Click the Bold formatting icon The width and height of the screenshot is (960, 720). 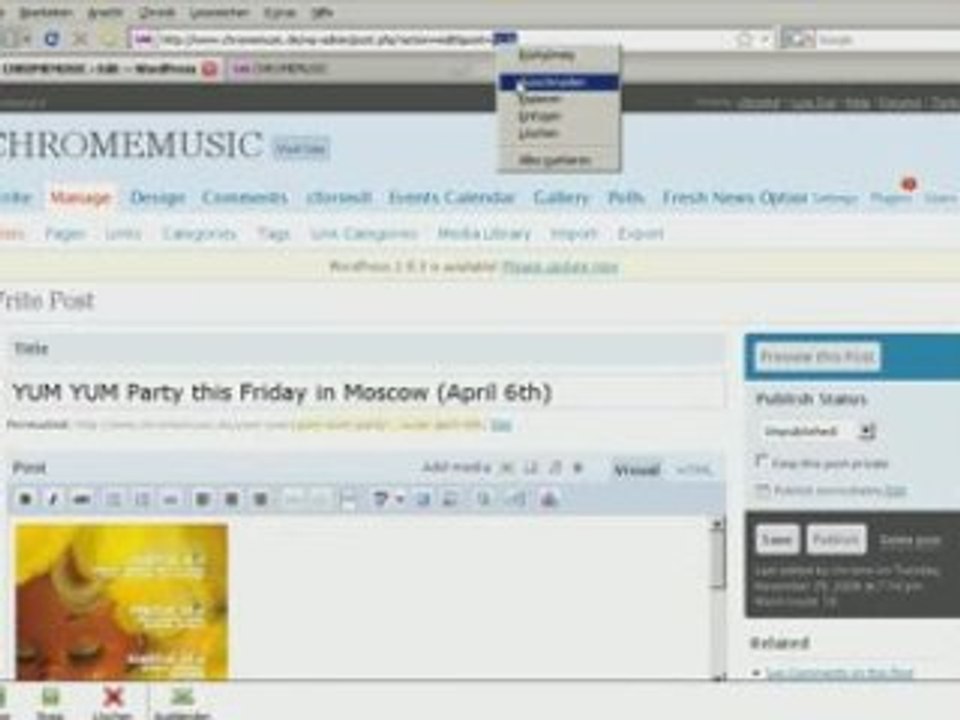click(x=26, y=500)
